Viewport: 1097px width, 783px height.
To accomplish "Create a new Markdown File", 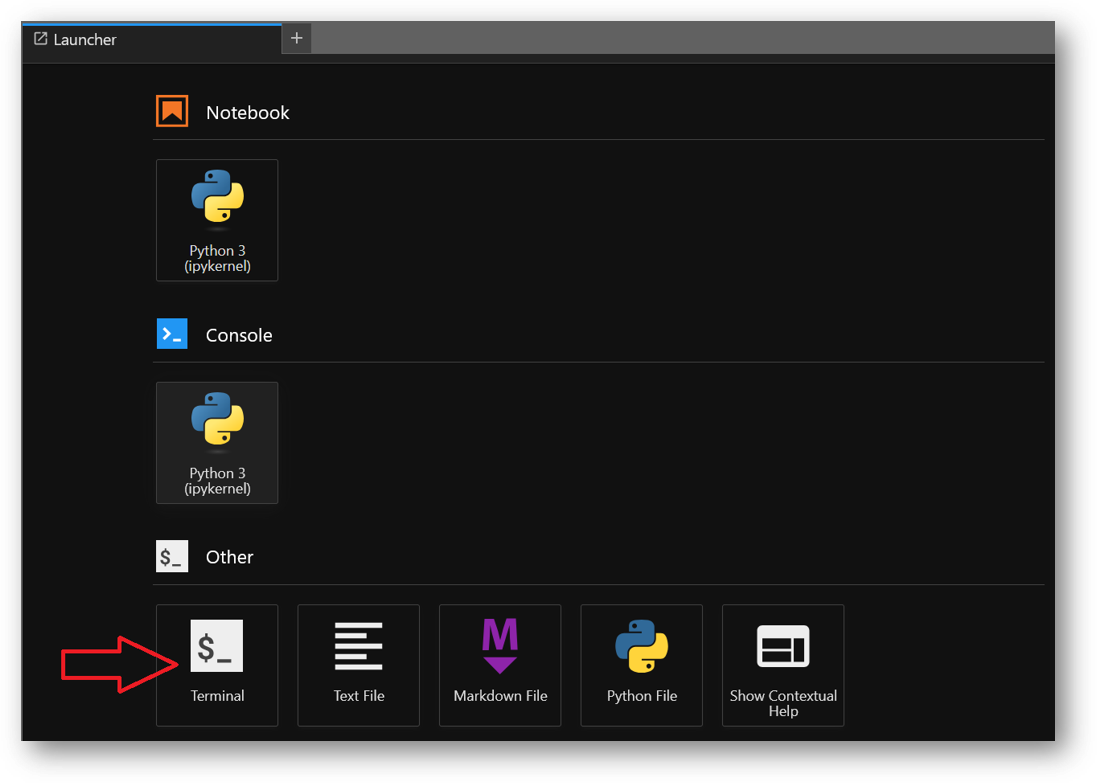I will pyautogui.click(x=500, y=665).
